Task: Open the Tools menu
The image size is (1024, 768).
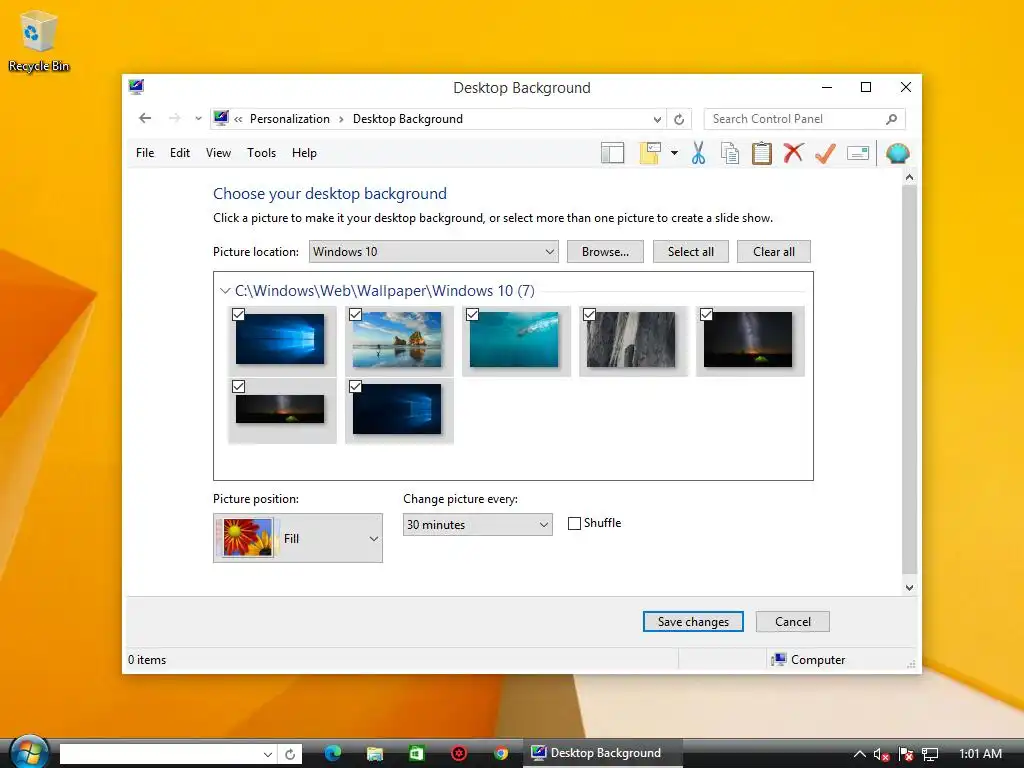Action: [x=261, y=153]
